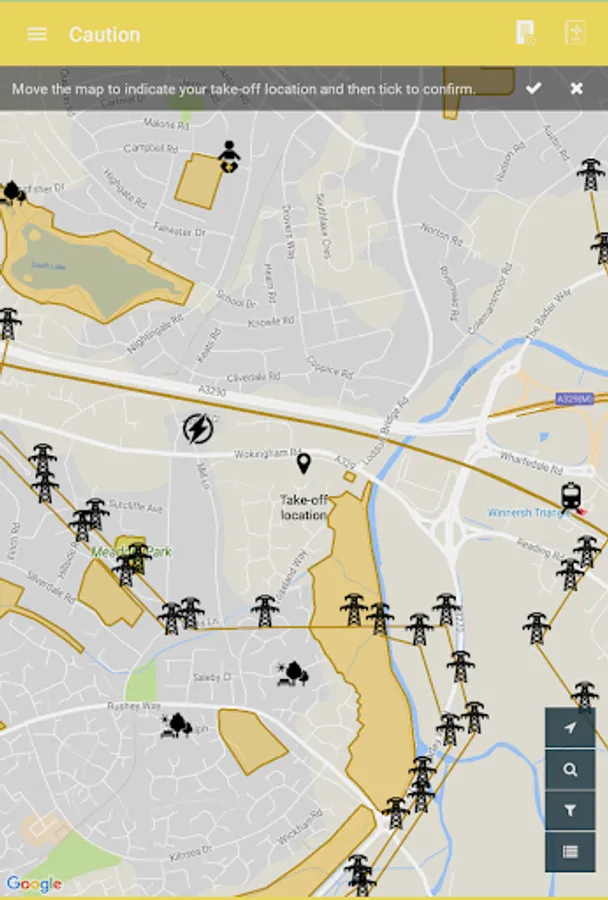Tap the park icon near Rushey Way
608x900 pixels.
(176, 726)
